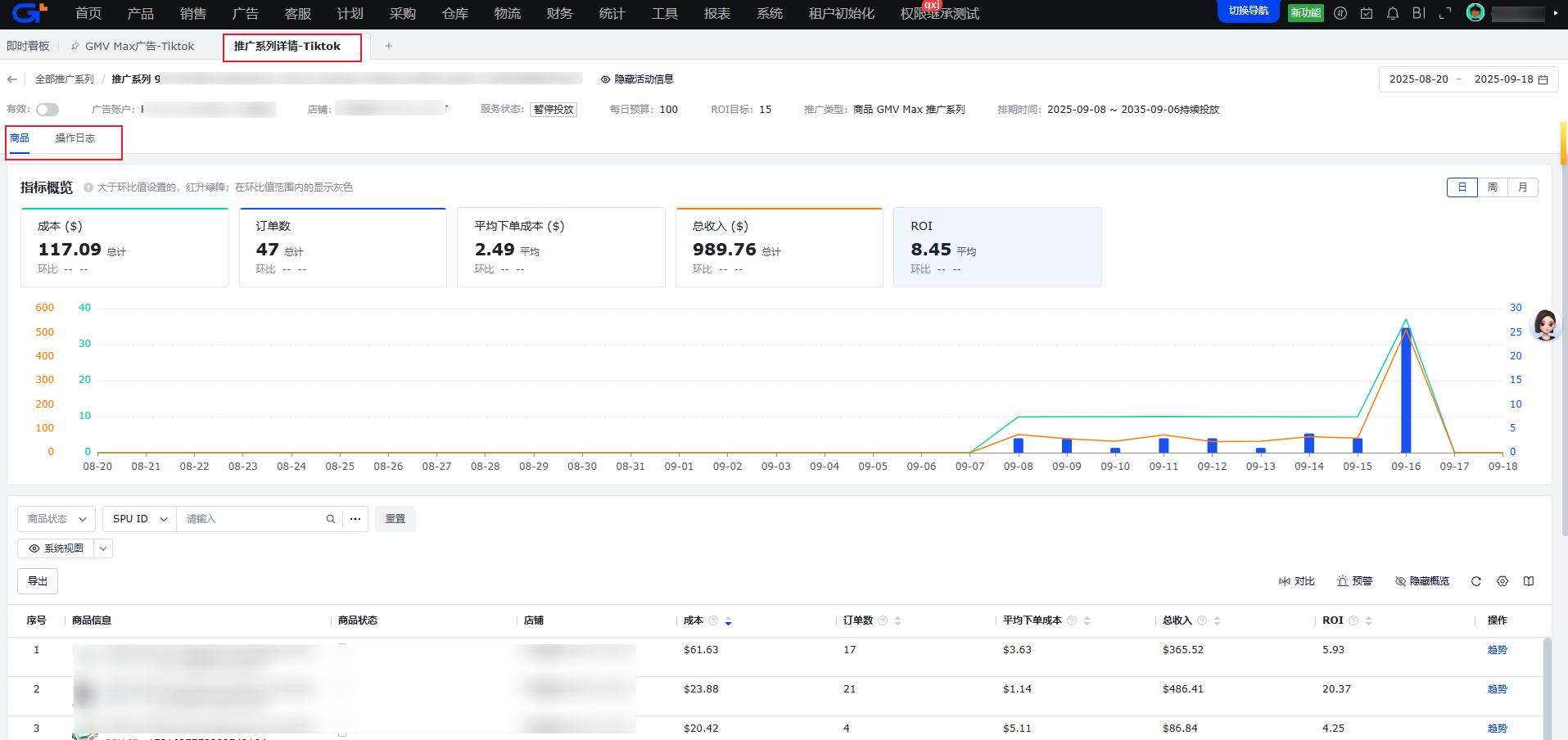The image size is (1568, 740).
Task: Click the back arrow beside 全部推广系列
Action: (x=12, y=79)
